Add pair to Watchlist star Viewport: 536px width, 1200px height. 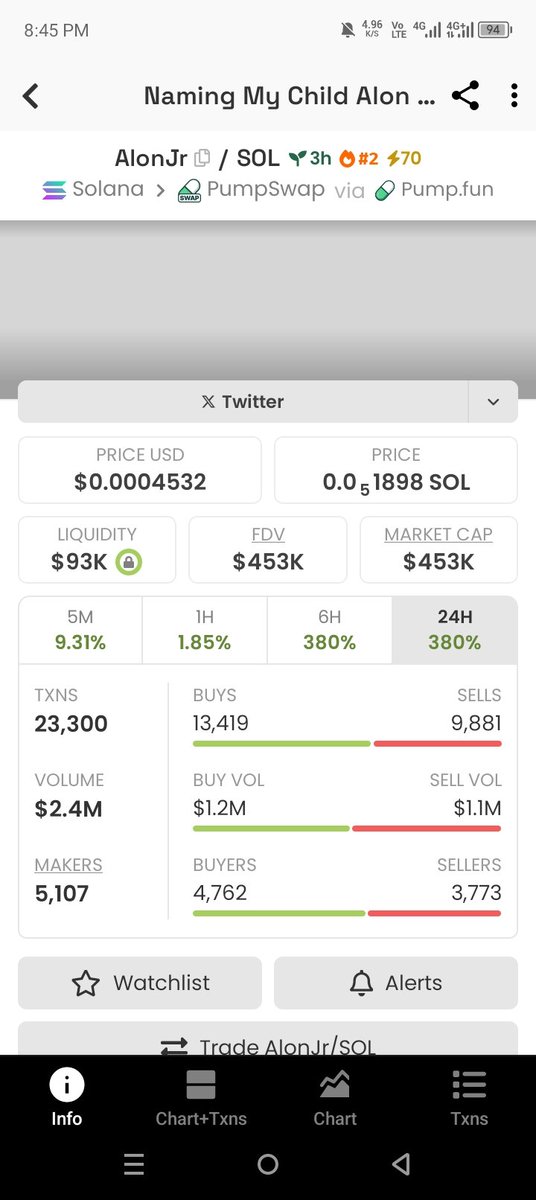[140, 983]
